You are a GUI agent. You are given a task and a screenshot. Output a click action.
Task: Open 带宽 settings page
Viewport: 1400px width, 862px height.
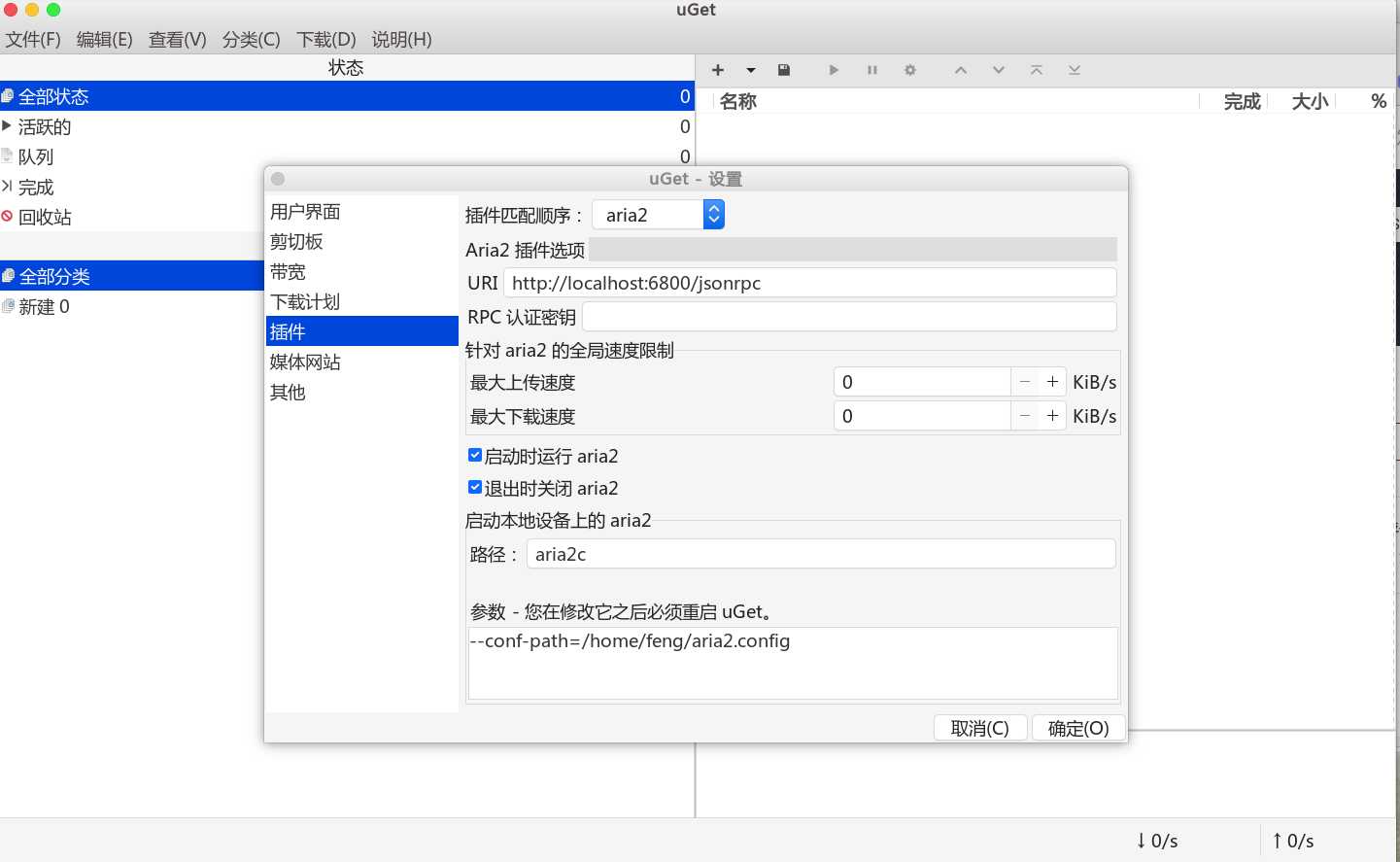362,272
